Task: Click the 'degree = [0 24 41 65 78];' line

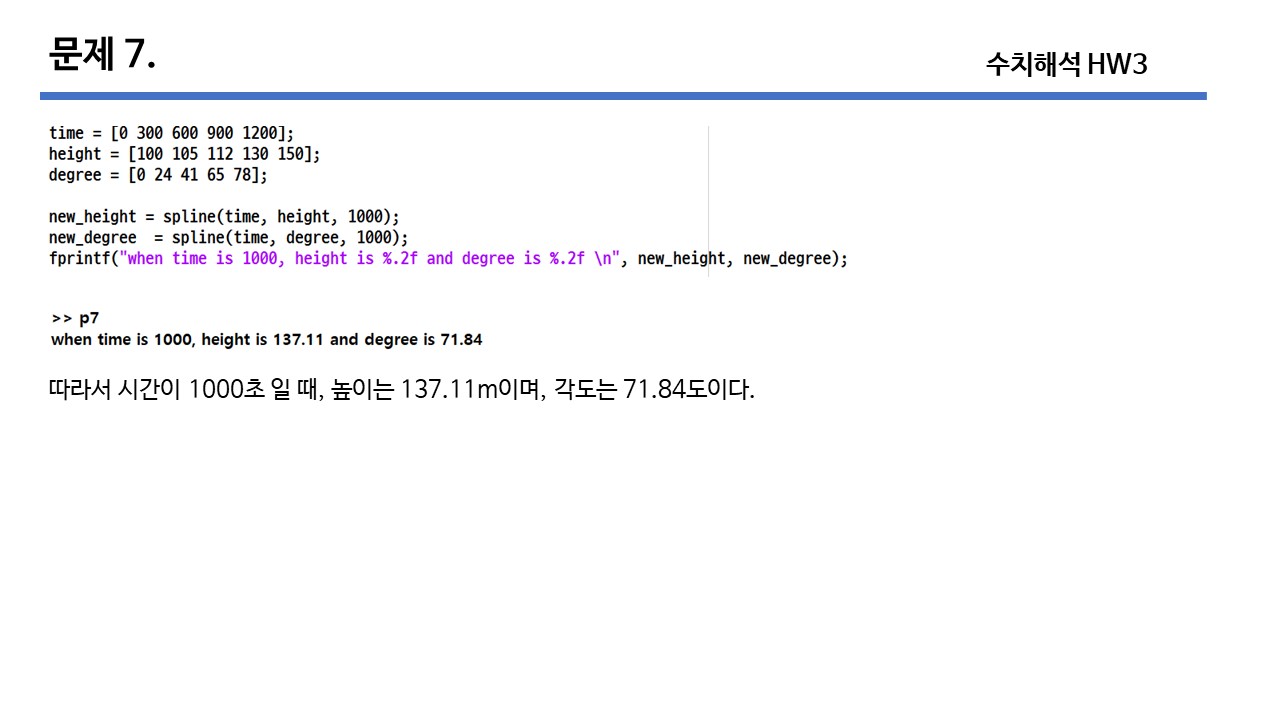Action: click(x=158, y=174)
